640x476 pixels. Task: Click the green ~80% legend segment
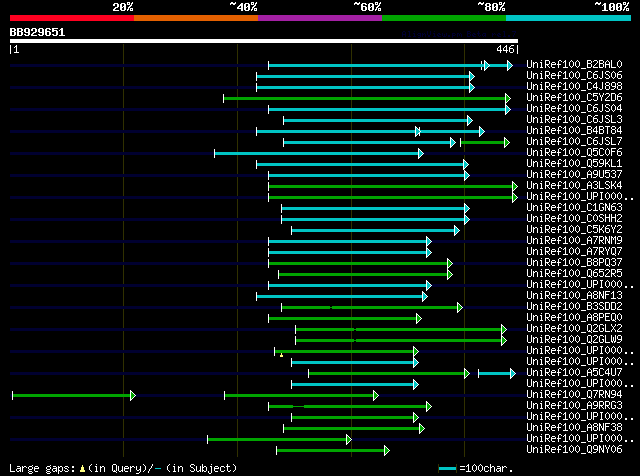pyautogui.click(x=444, y=18)
